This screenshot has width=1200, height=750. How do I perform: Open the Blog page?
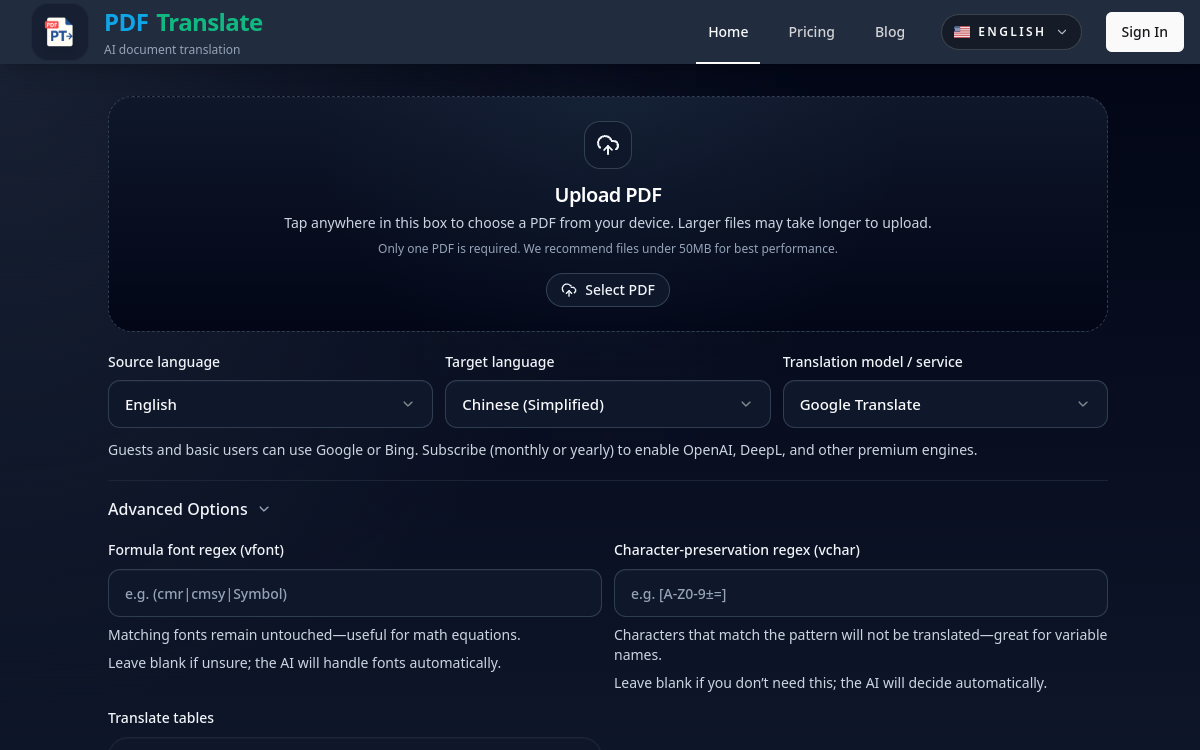pos(890,32)
